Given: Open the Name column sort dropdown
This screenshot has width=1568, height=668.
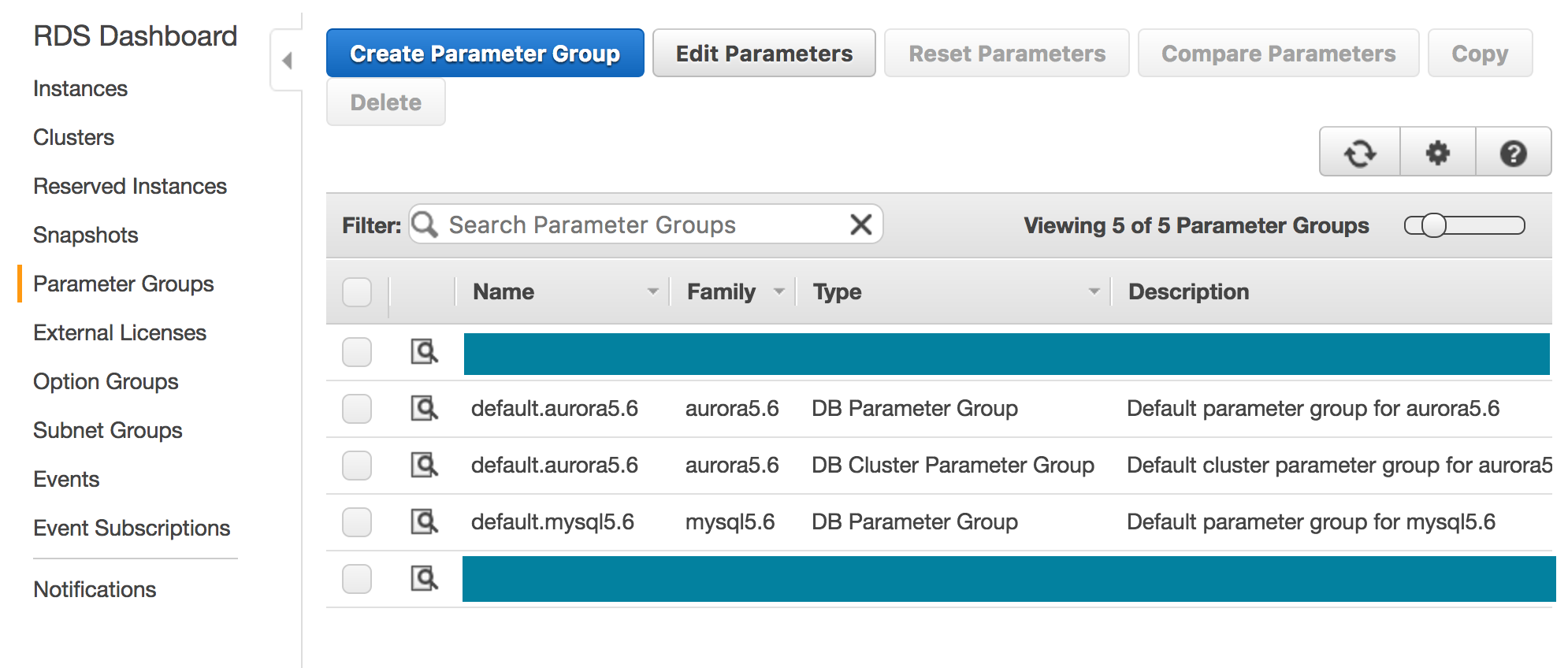Looking at the screenshot, I should coord(652,291).
